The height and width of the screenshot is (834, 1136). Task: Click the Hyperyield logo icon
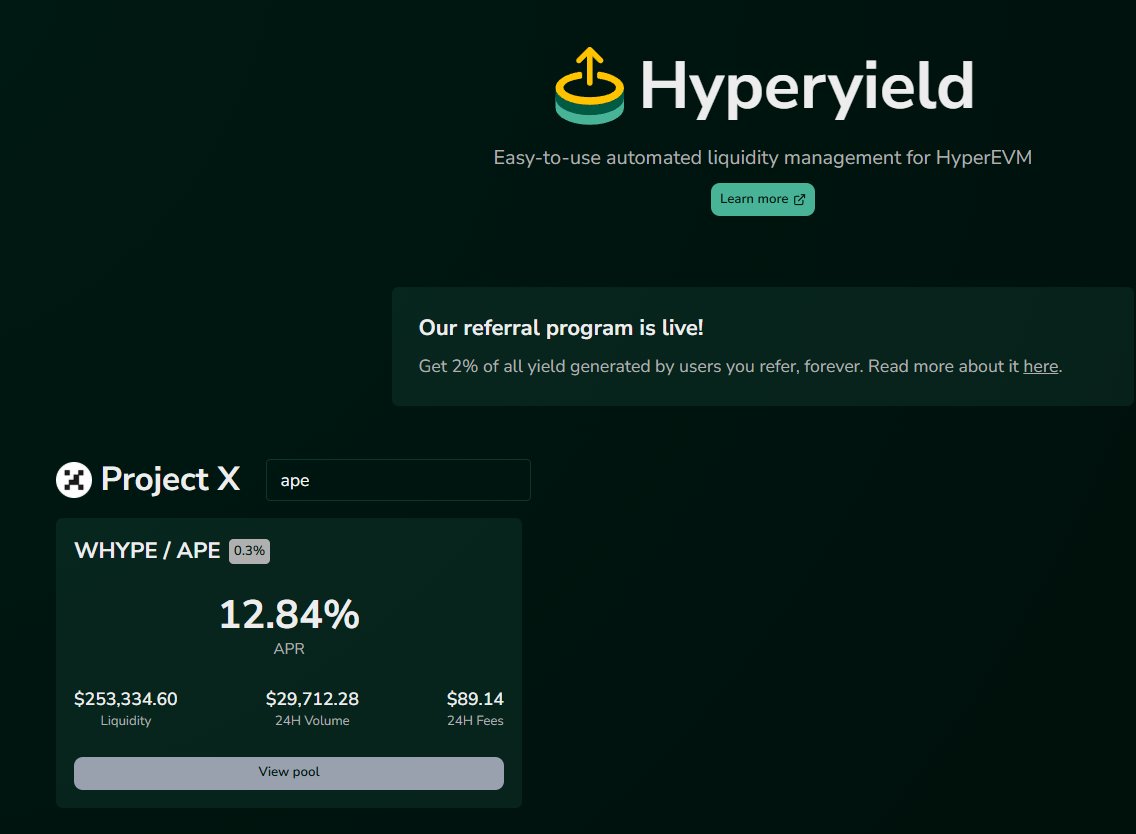pyautogui.click(x=589, y=86)
